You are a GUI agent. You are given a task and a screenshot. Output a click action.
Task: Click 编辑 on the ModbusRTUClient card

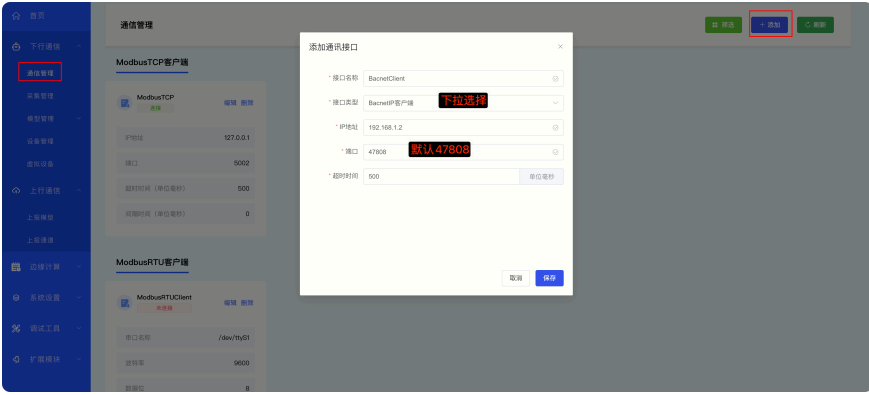230,302
